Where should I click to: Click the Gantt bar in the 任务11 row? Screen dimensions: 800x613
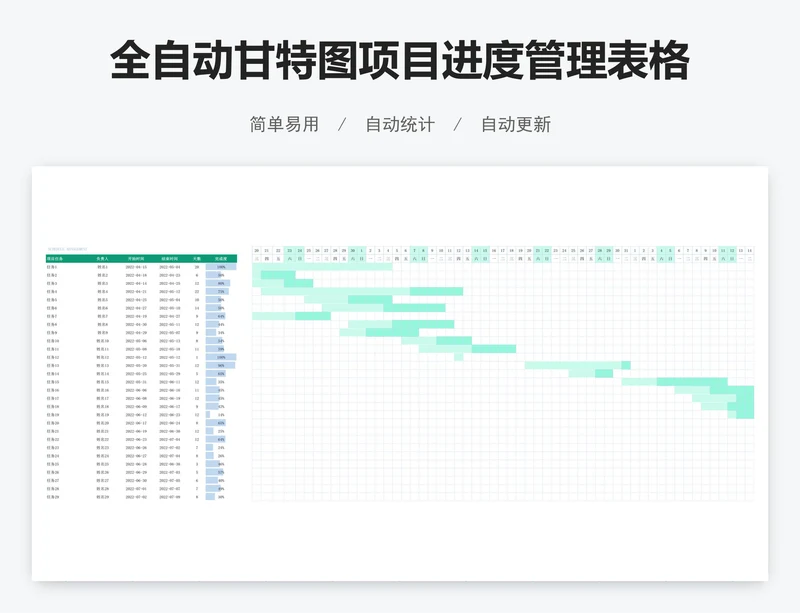(467, 349)
